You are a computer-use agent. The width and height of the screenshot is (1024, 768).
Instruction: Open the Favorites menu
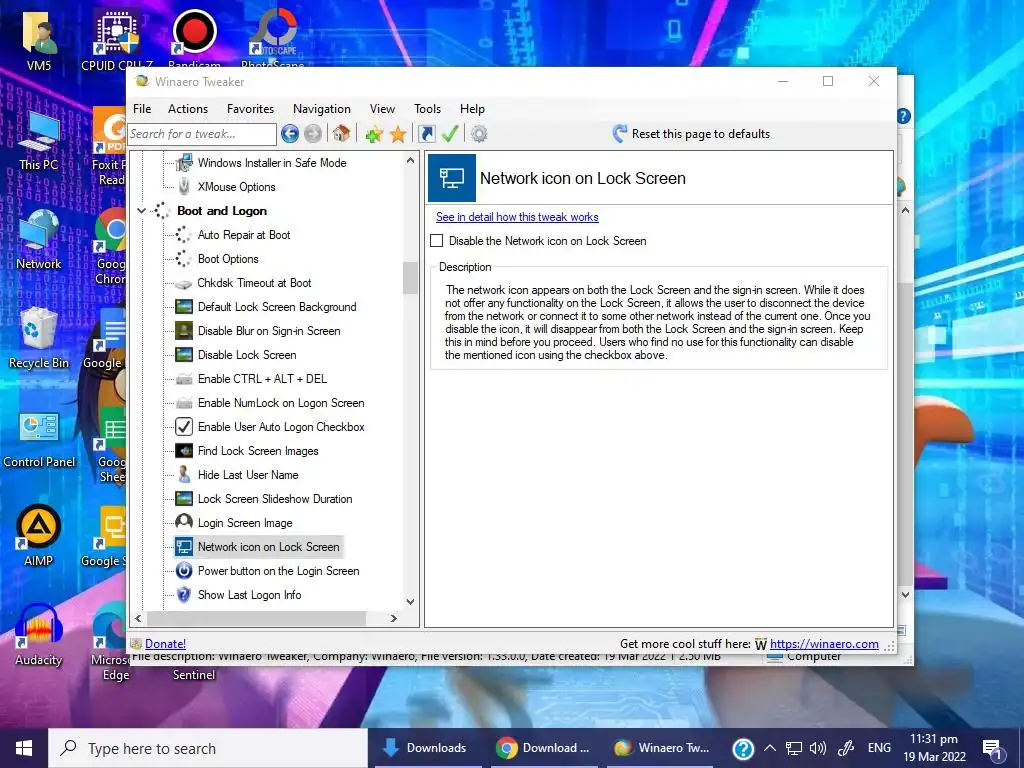250,109
